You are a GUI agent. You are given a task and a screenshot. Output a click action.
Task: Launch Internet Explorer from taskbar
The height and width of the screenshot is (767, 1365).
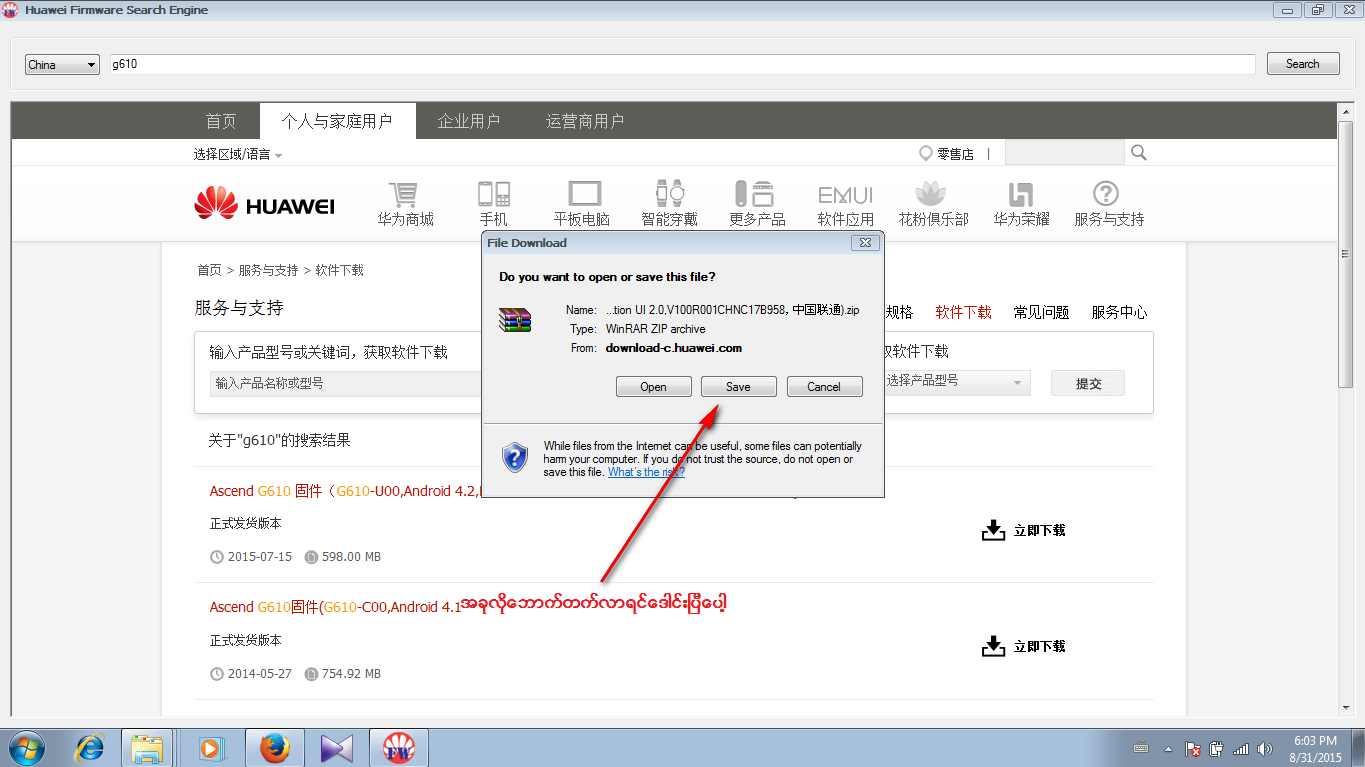[91, 747]
